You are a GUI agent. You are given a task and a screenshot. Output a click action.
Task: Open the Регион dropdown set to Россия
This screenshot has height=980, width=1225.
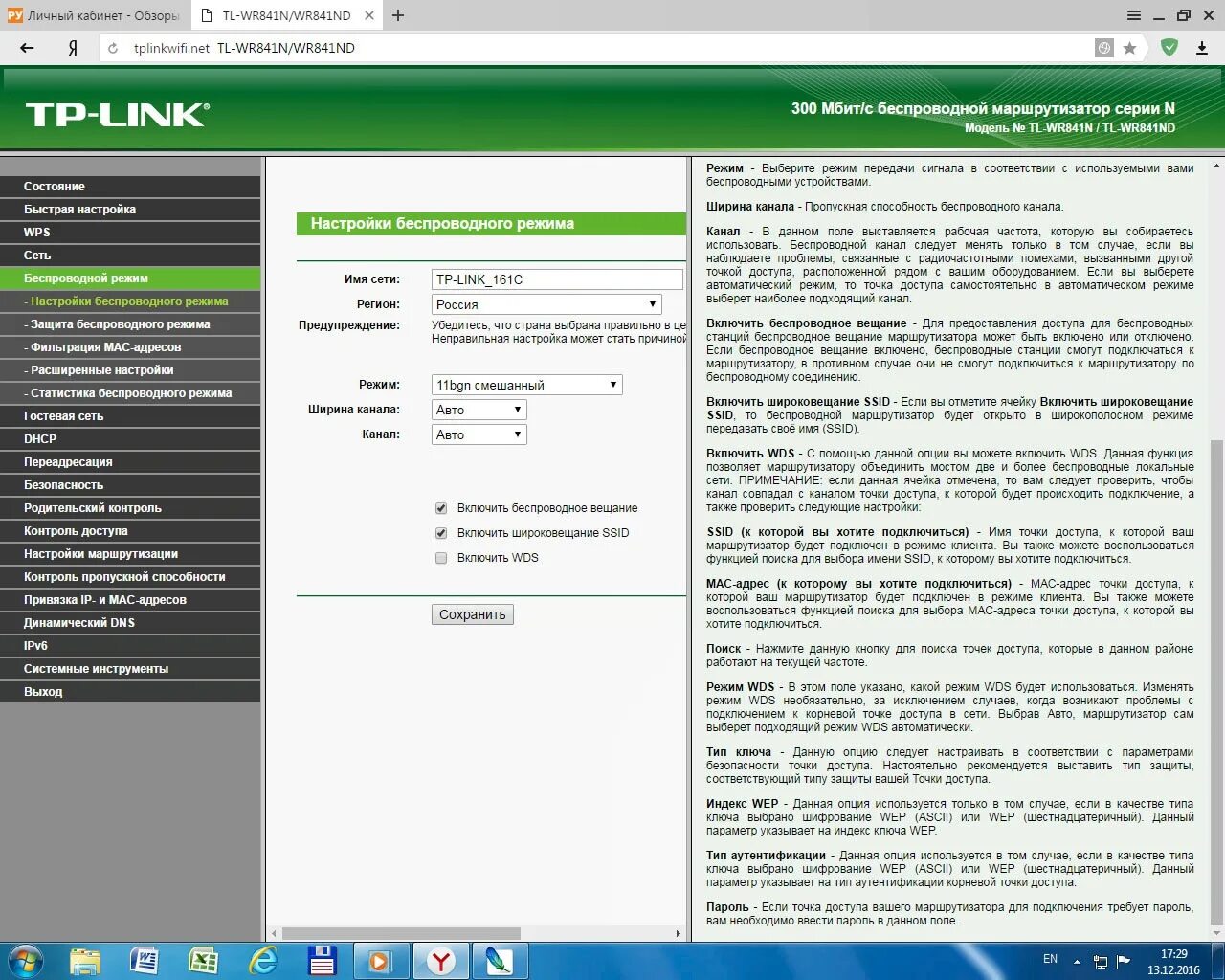(546, 304)
